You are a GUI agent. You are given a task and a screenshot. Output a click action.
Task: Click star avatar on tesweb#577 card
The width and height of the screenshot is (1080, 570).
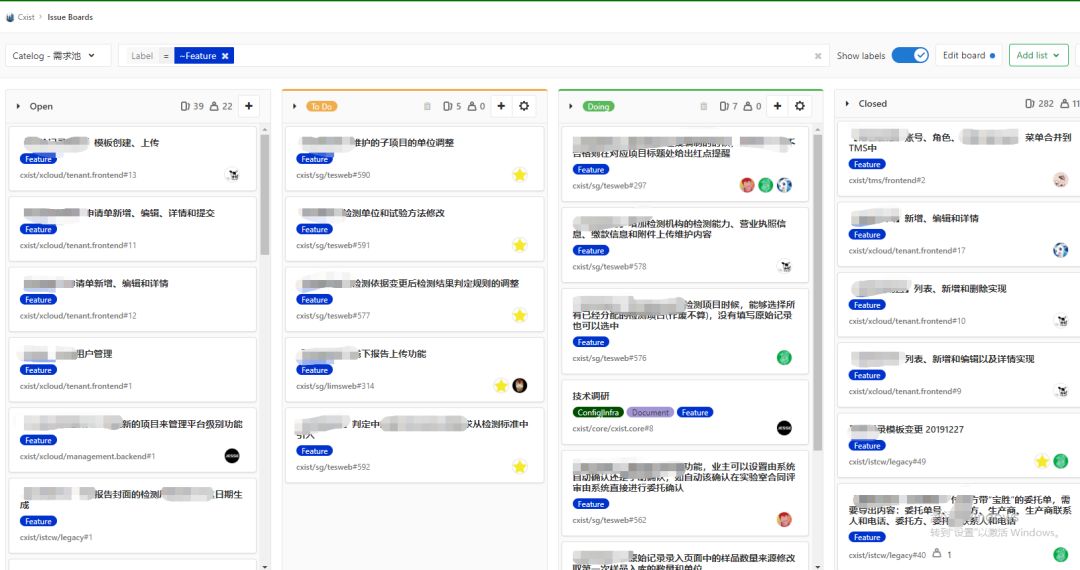520,315
